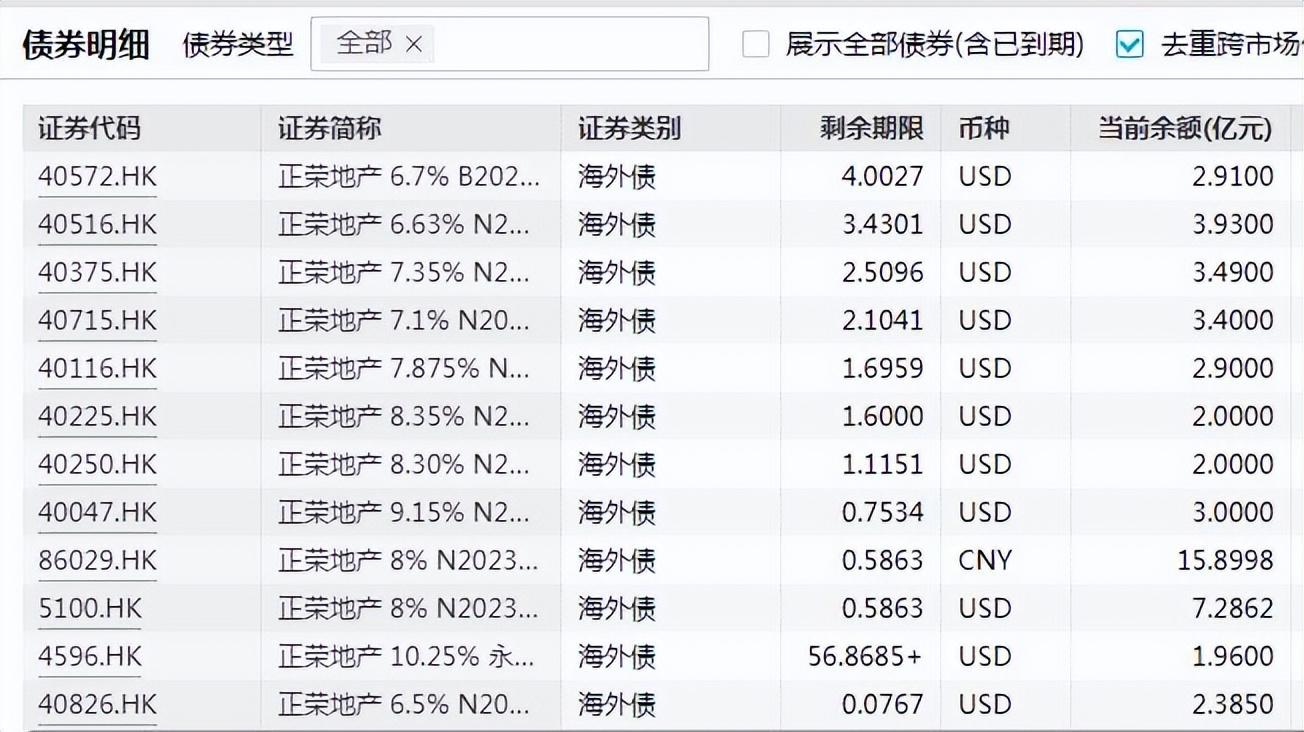Open the 债券类型 dropdown field

pos(509,44)
